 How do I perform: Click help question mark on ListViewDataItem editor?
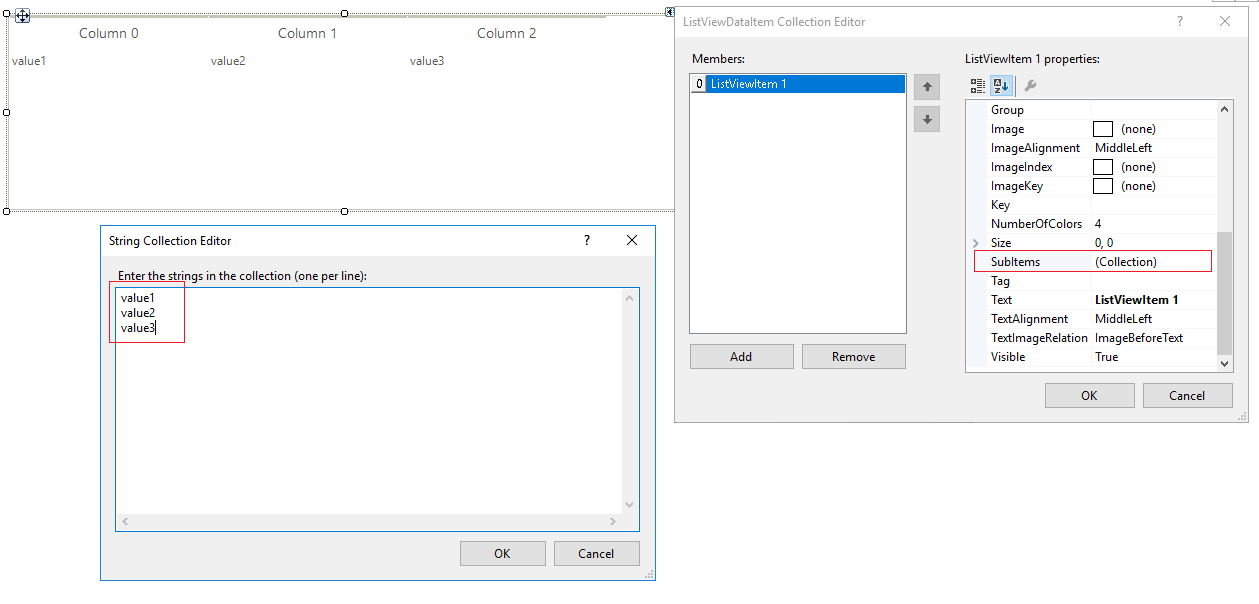click(x=1179, y=21)
